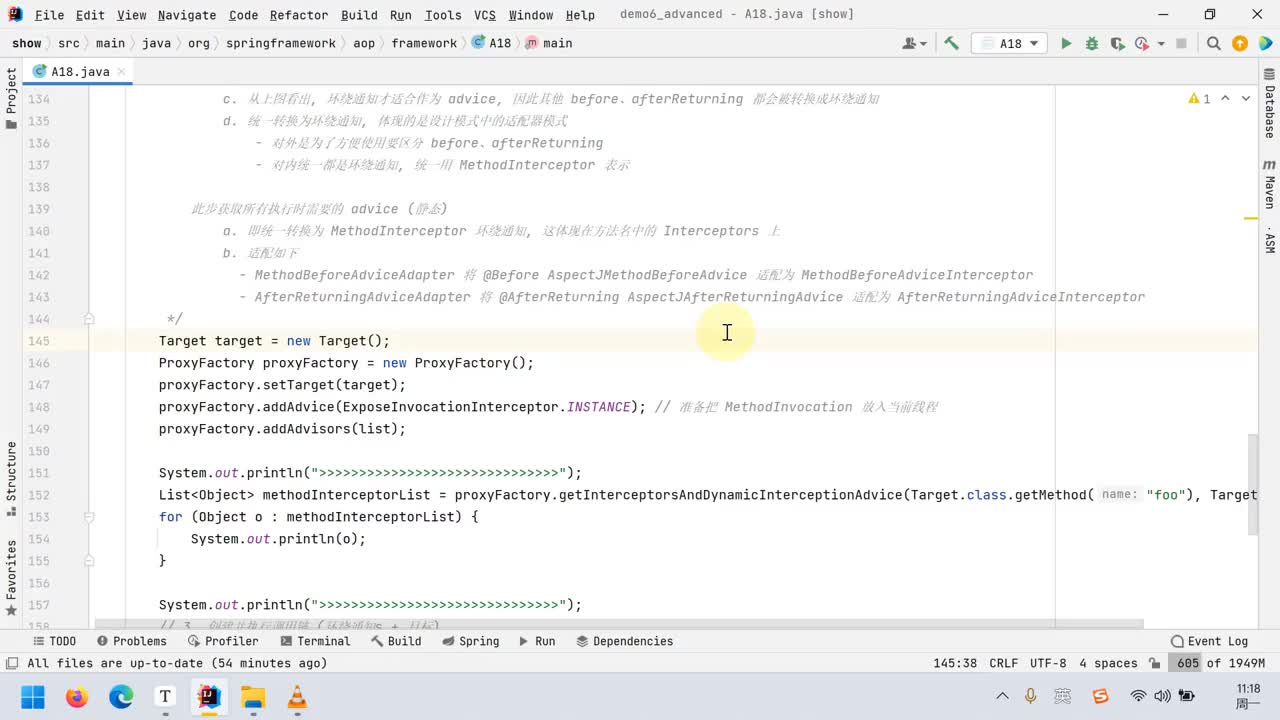The height and width of the screenshot is (720, 1280).
Task: Open the Problems tool window
Action: click(x=131, y=641)
